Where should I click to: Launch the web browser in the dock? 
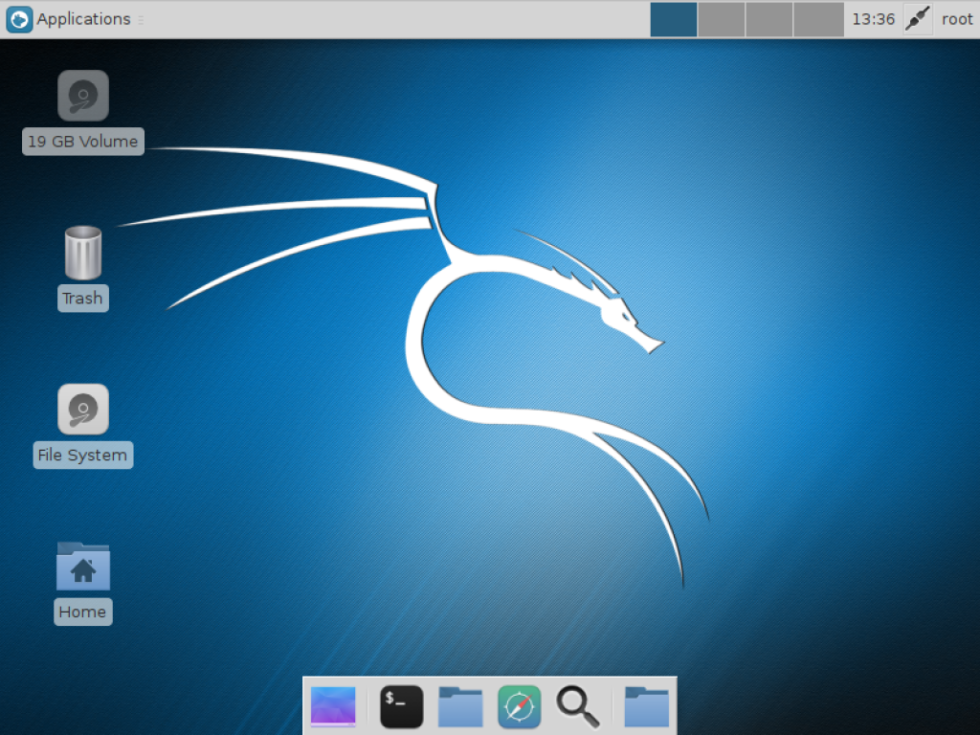point(518,706)
